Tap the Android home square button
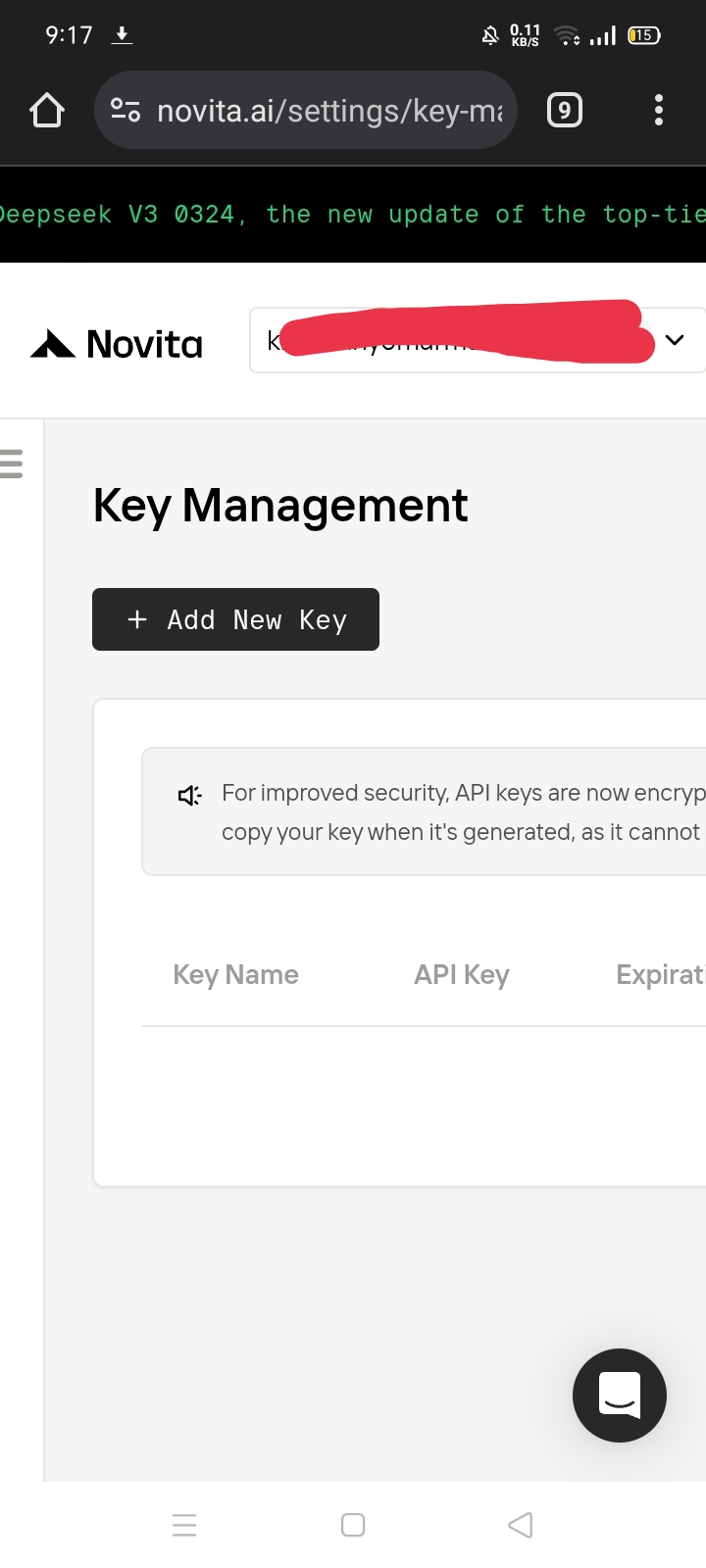The image size is (706, 1568). click(x=353, y=1525)
